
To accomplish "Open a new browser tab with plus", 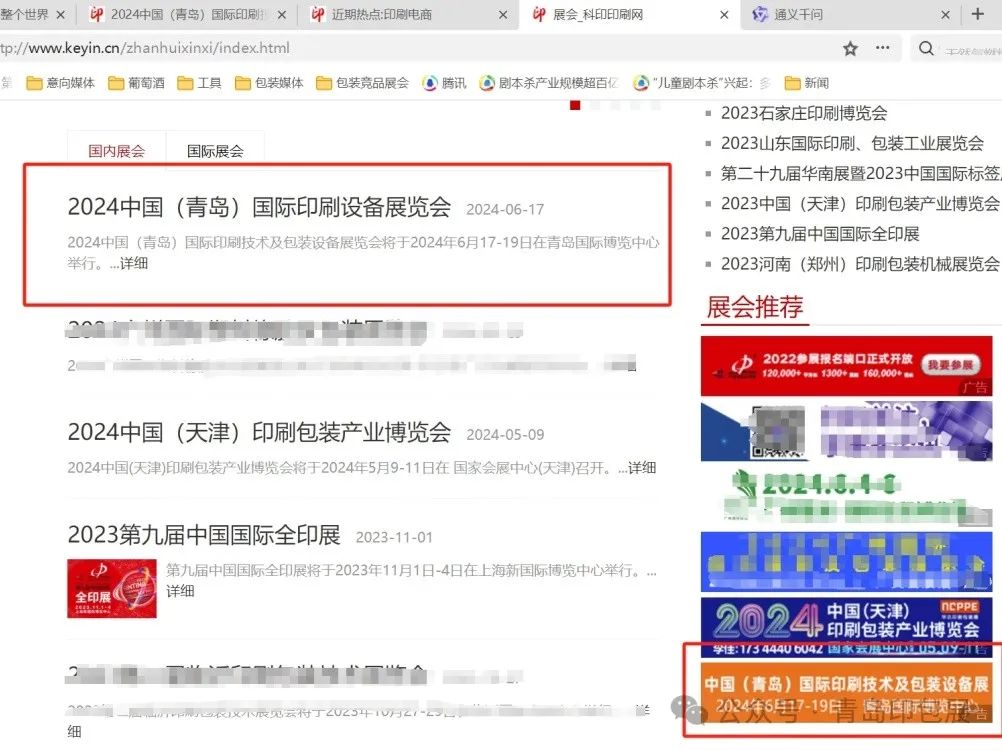I will point(977,14).
